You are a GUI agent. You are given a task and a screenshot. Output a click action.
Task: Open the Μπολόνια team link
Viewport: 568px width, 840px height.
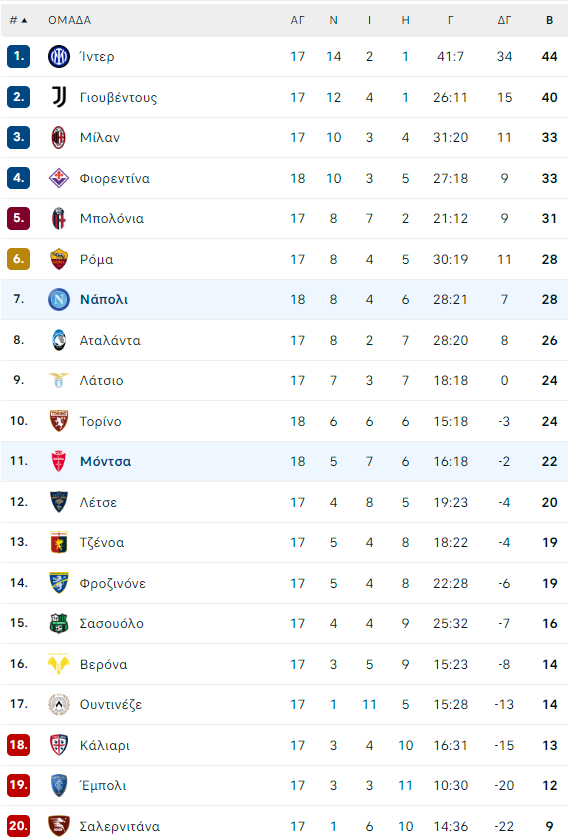(x=111, y=219)
